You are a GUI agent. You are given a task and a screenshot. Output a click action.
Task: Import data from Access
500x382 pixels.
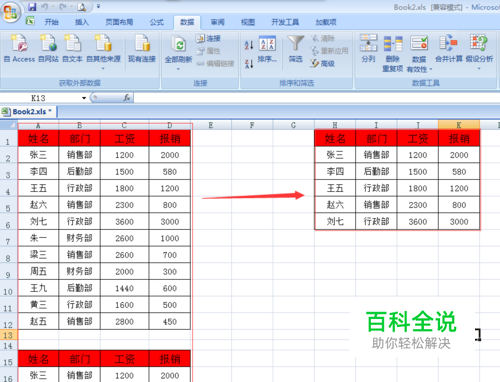[x=19, y=48]
